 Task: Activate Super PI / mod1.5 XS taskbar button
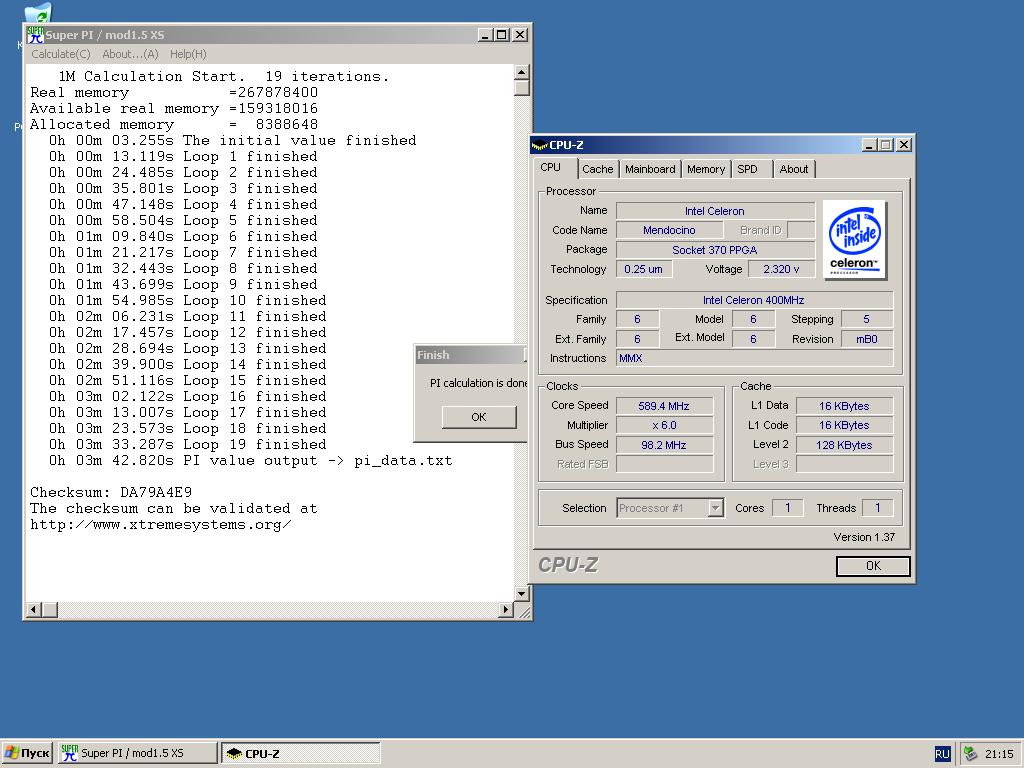coord(138,753)
